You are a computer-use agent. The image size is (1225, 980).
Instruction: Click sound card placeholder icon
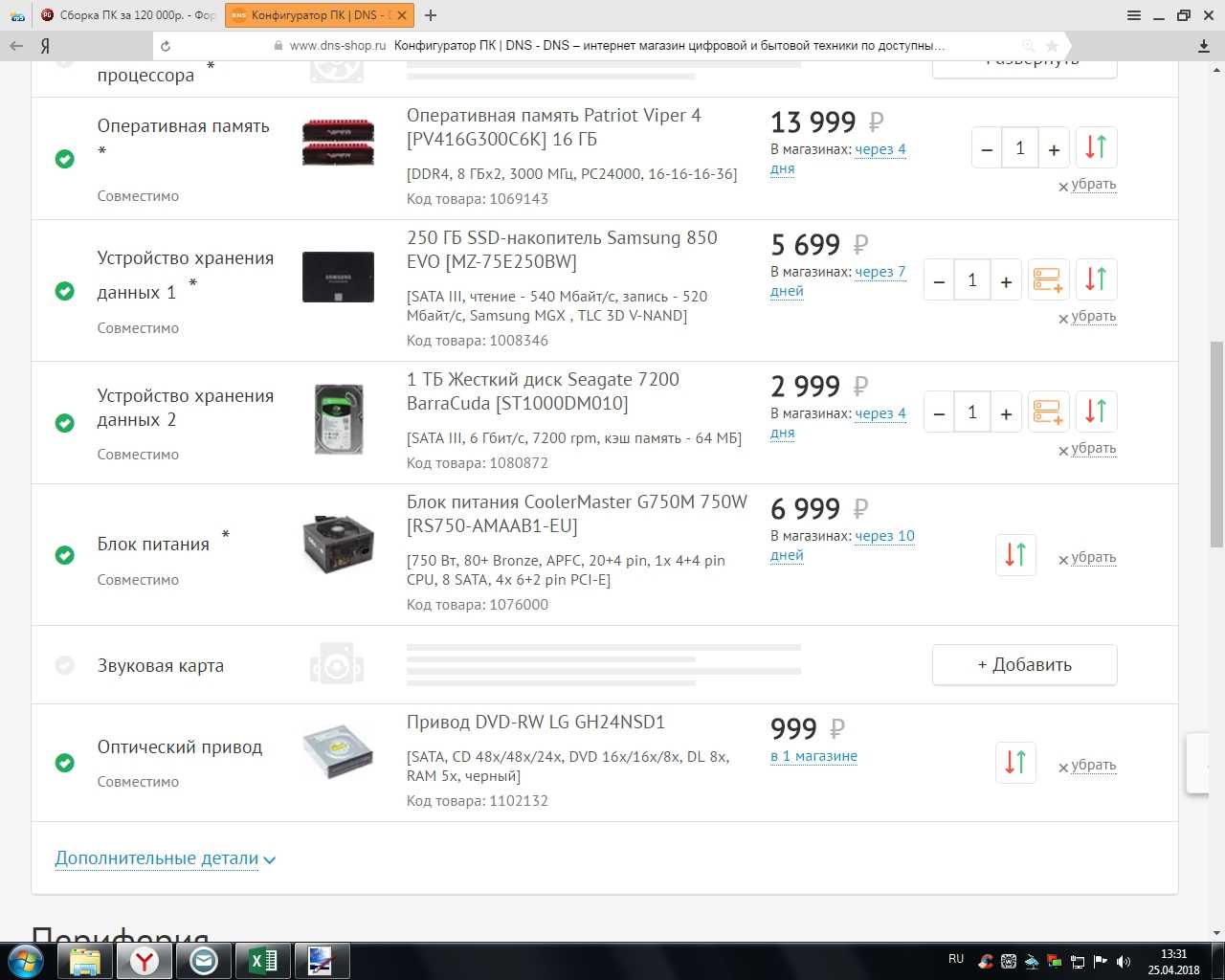(x=337, y=665)
